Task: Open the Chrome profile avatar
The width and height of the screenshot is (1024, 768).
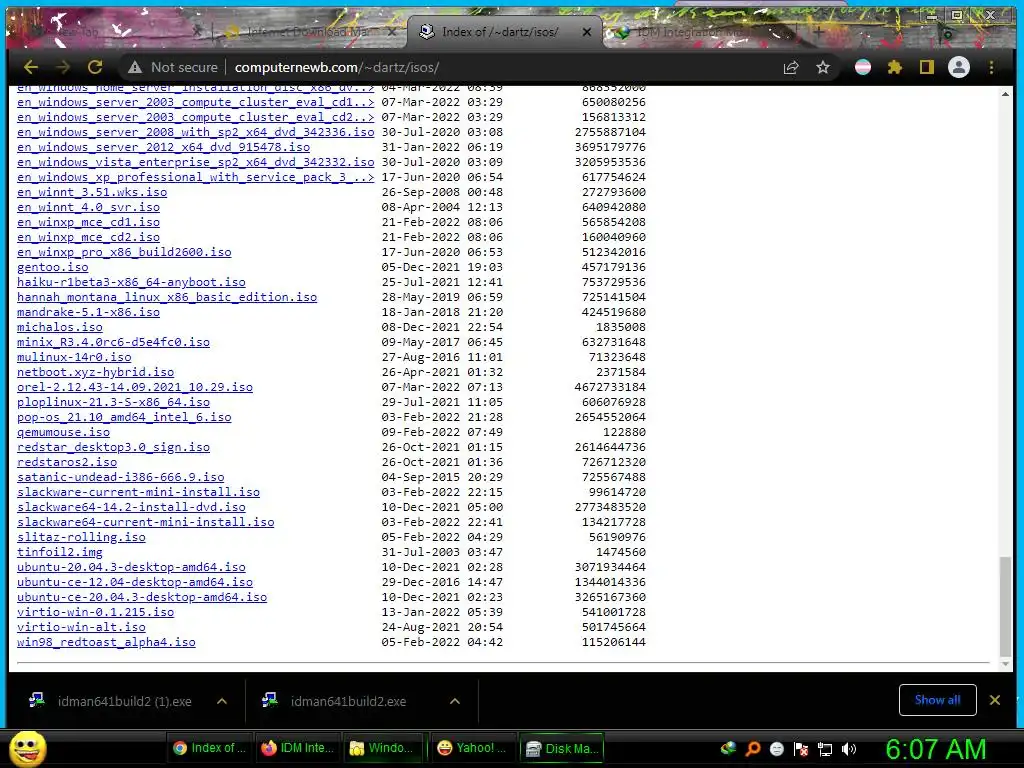Action: point(959,67)
